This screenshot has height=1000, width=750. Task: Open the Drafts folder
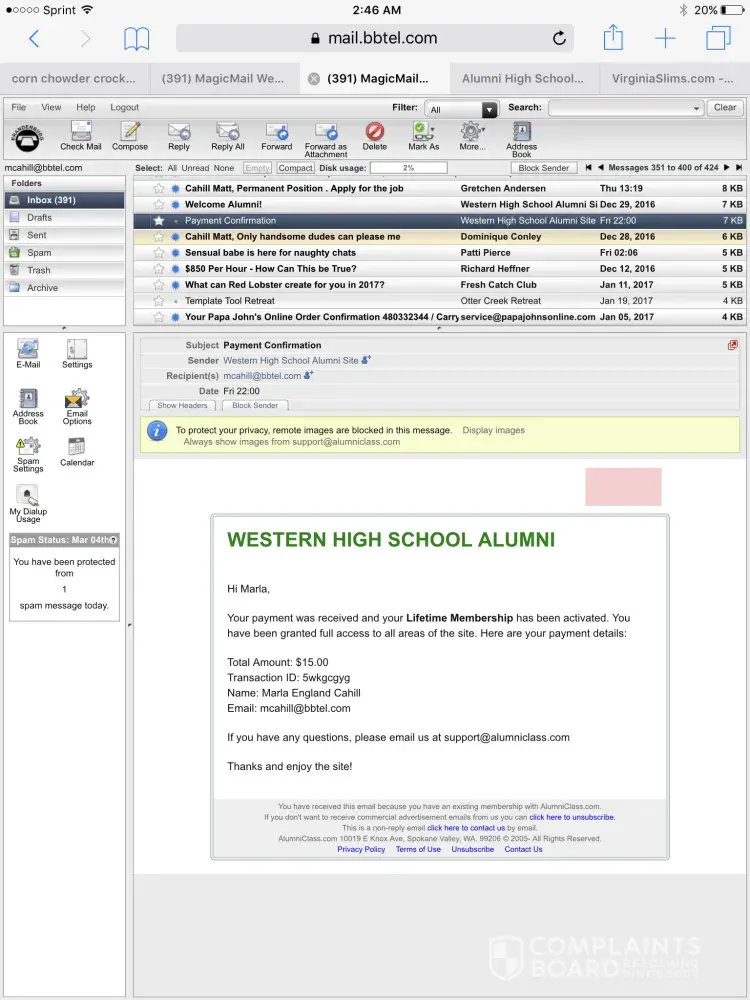tap(64, 217)
